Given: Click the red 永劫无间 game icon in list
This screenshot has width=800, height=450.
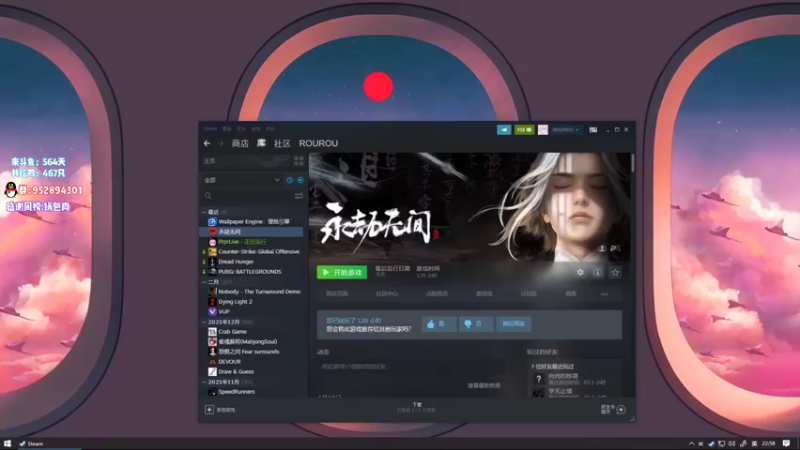Looking at the screenshot, I should [212, 232].
